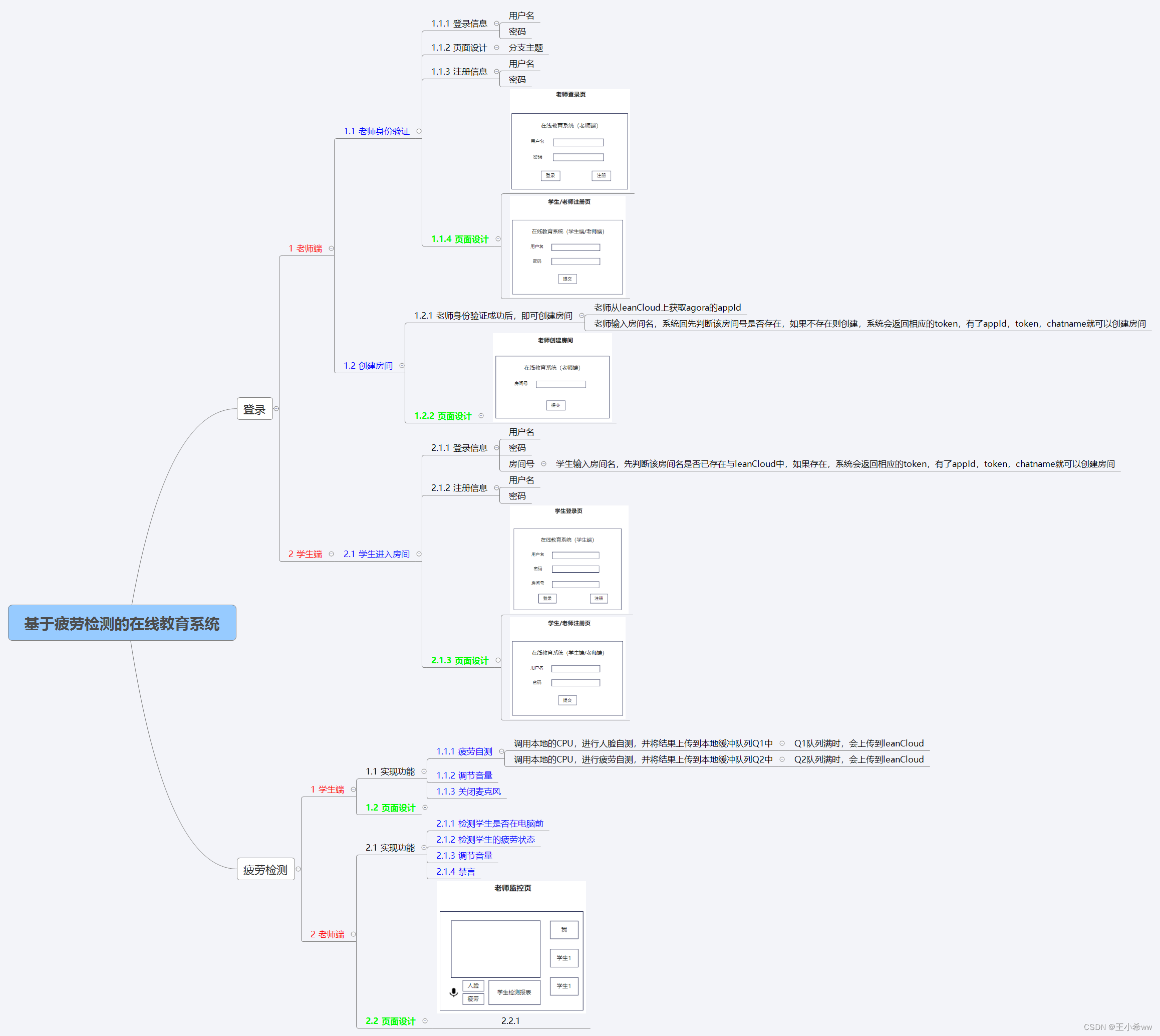
Task: Select the 2.1.2 检测学生的疲劳状态 node
Action: click(485, 840)
